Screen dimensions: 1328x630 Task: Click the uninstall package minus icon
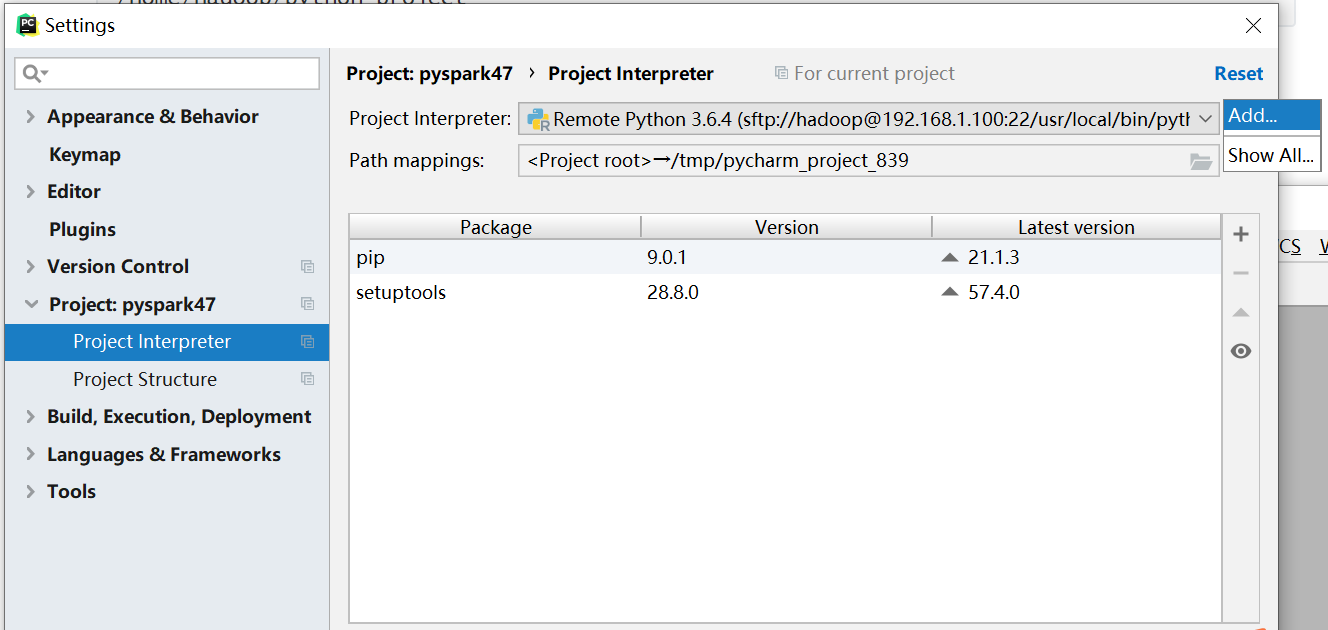click(x=1241, y=273)
